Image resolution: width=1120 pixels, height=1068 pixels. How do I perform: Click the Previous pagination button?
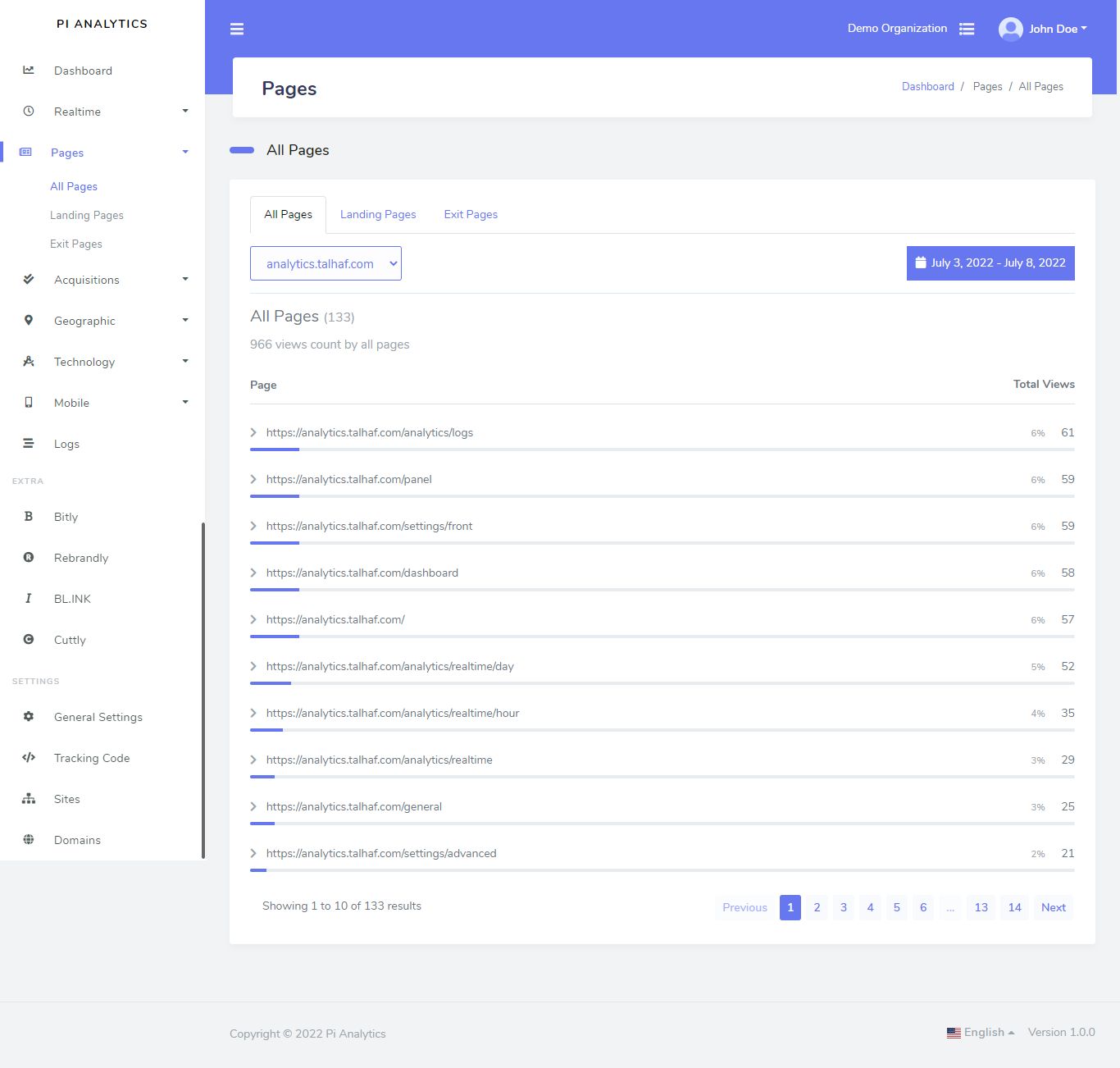745,907
